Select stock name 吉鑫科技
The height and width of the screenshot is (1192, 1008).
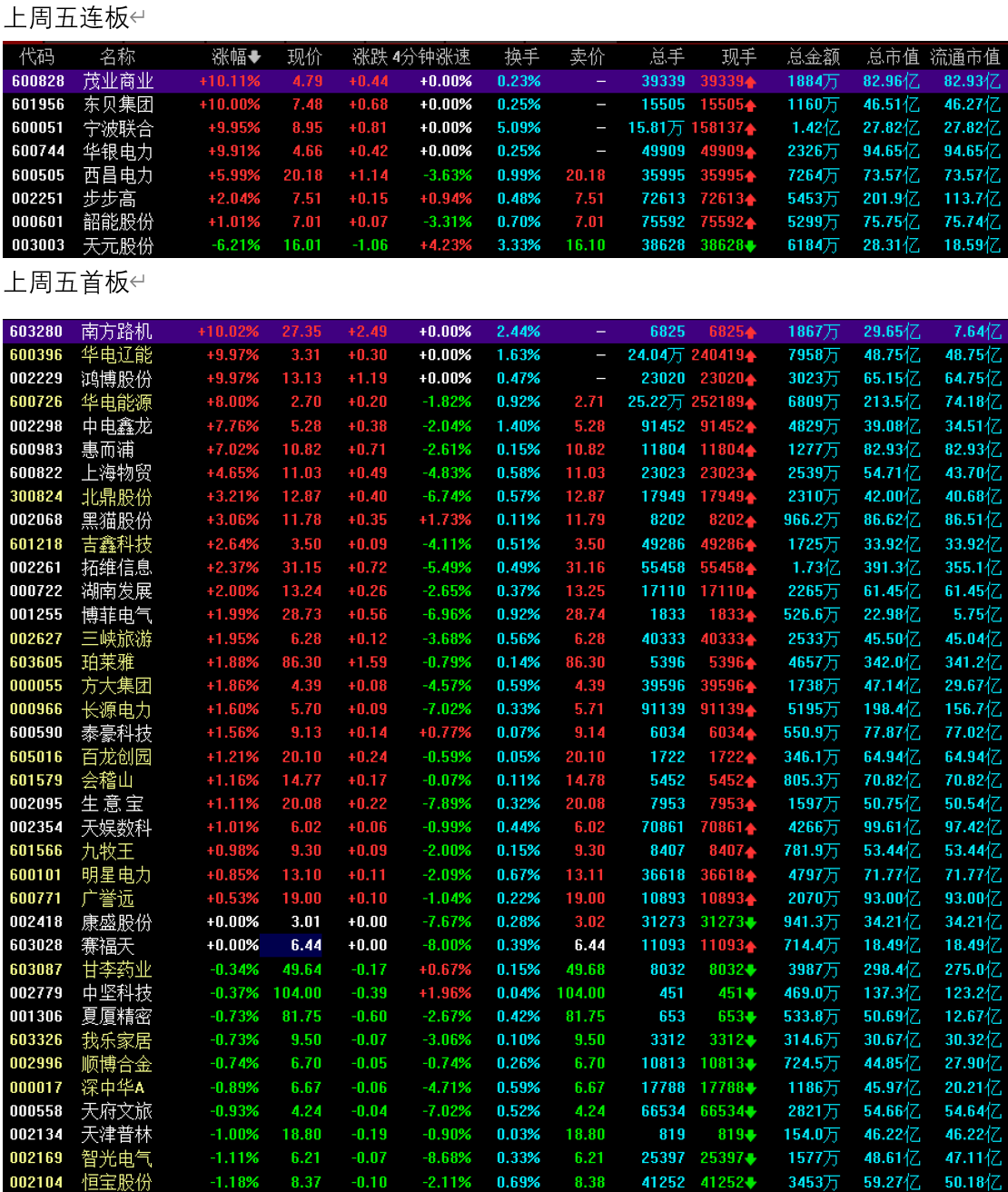(117, 544)
